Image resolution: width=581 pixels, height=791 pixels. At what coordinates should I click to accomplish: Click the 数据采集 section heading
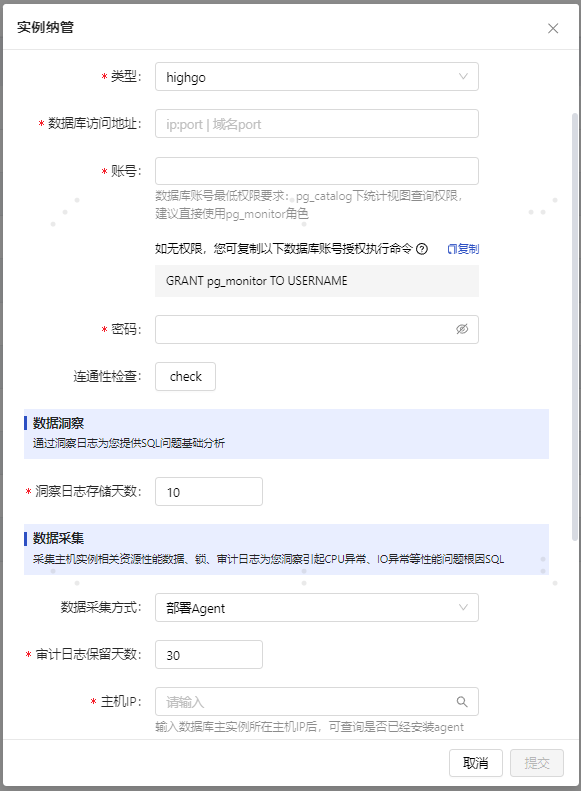59,538
